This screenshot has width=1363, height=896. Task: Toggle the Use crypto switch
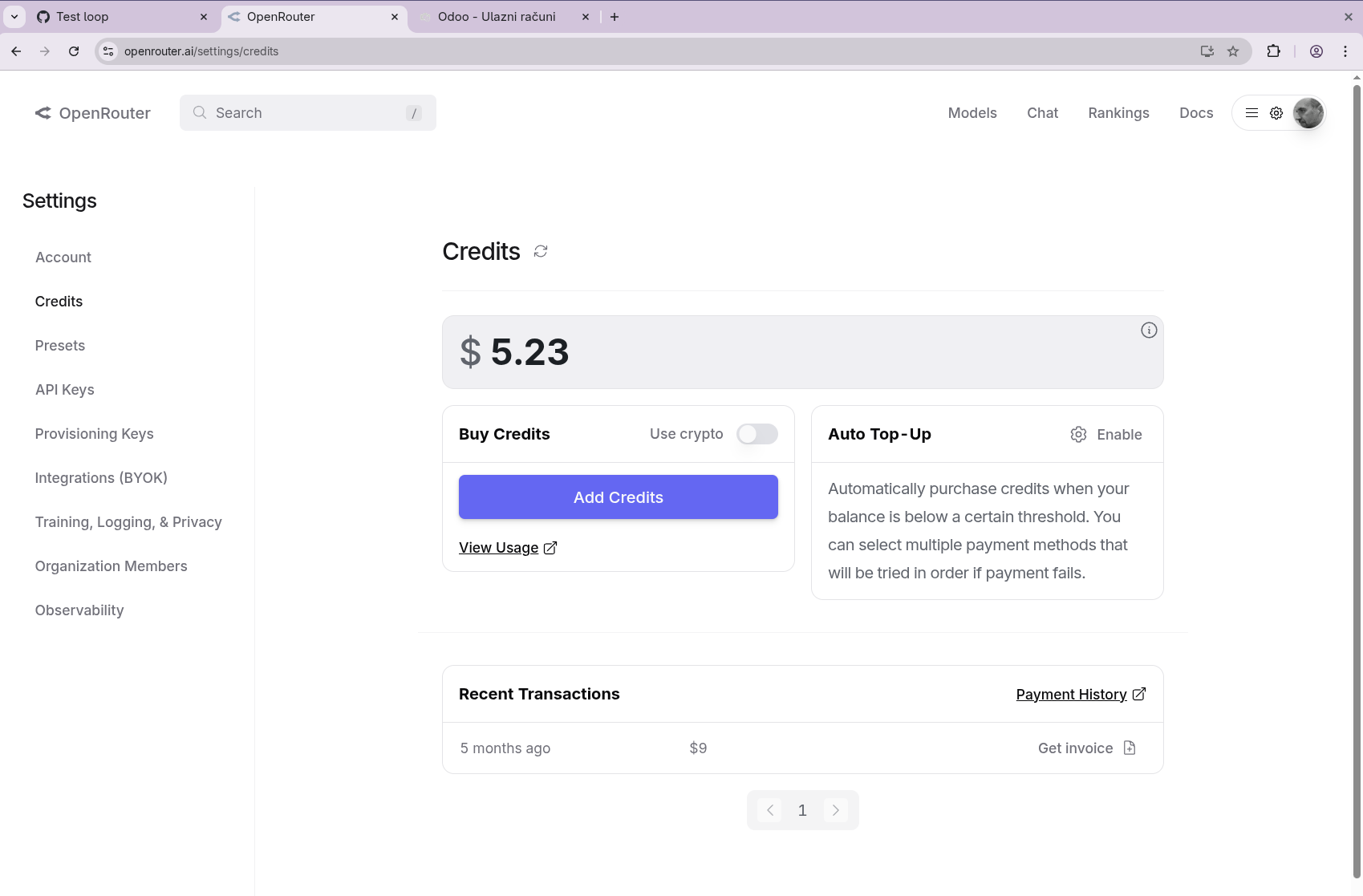pyautogui.click(x=757, y=434)
